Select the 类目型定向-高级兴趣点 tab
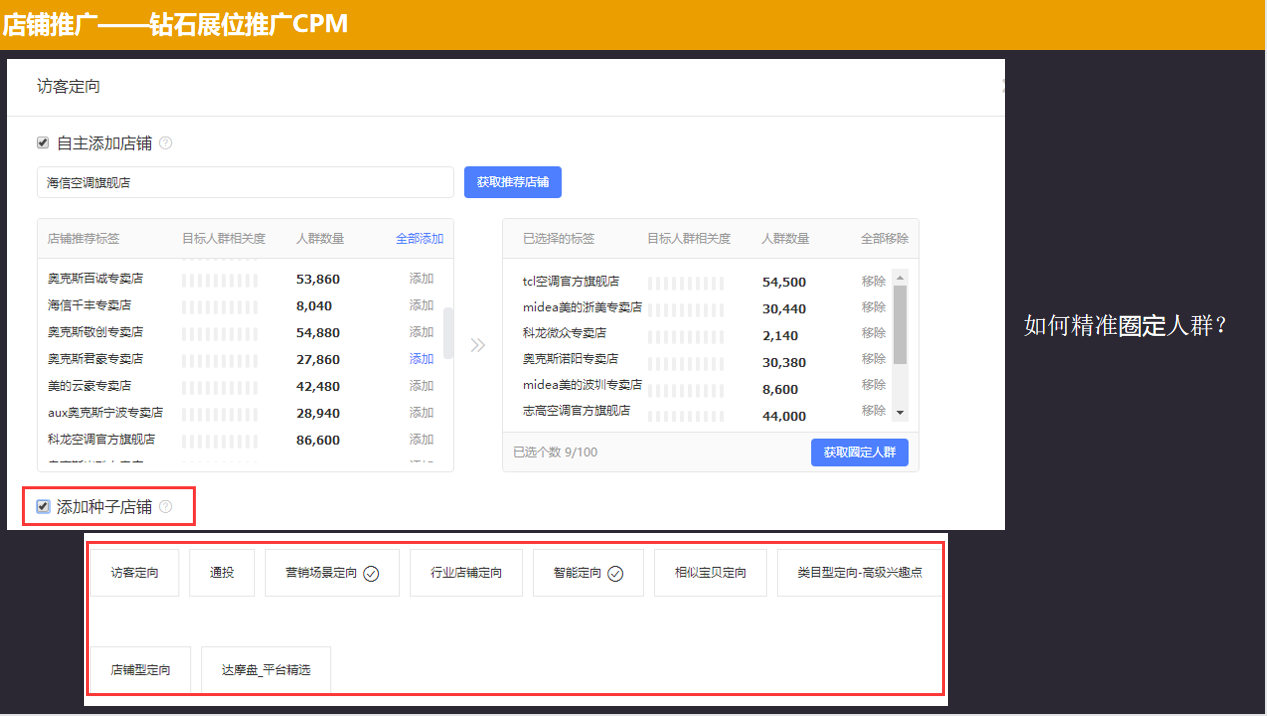 [x=859, y=573]
